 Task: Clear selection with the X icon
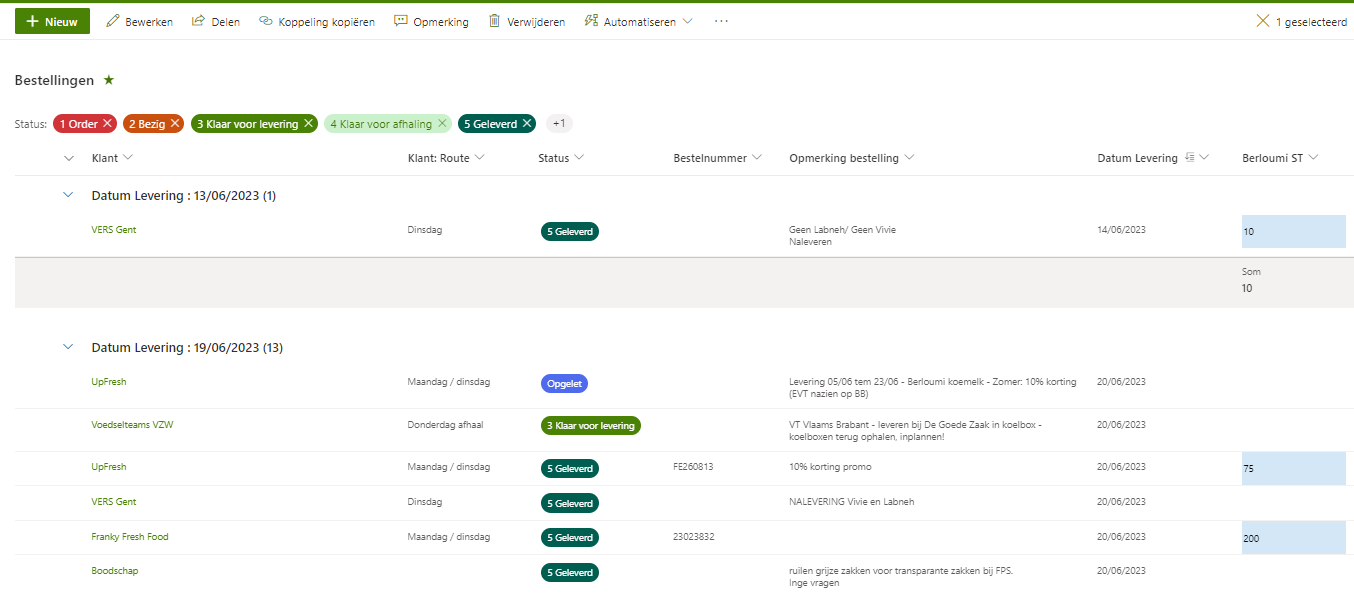point(1262,21)
